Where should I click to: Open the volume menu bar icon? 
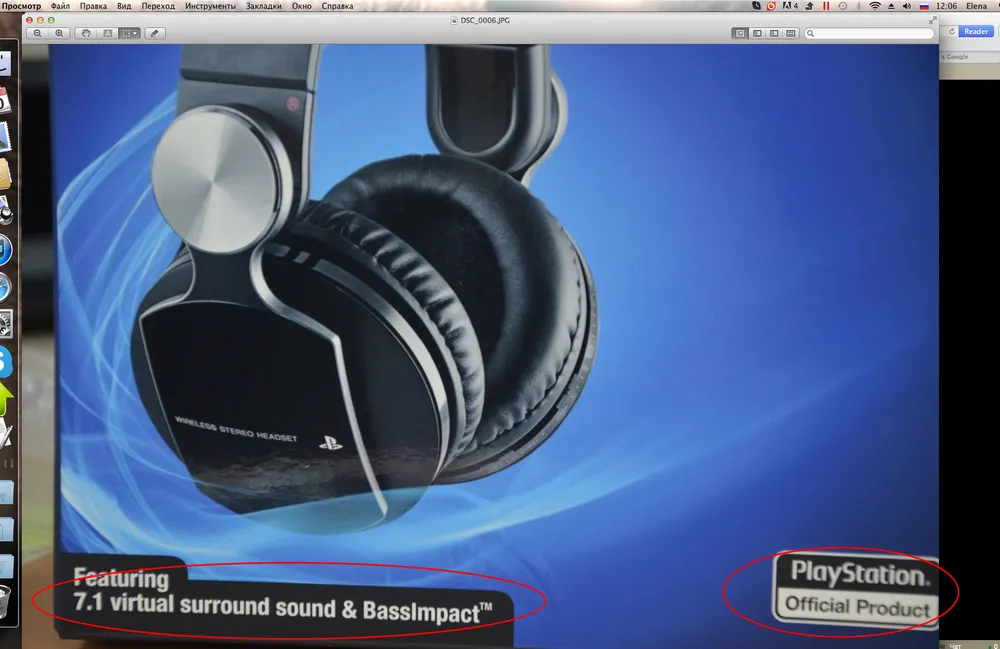tap(907, 6)
